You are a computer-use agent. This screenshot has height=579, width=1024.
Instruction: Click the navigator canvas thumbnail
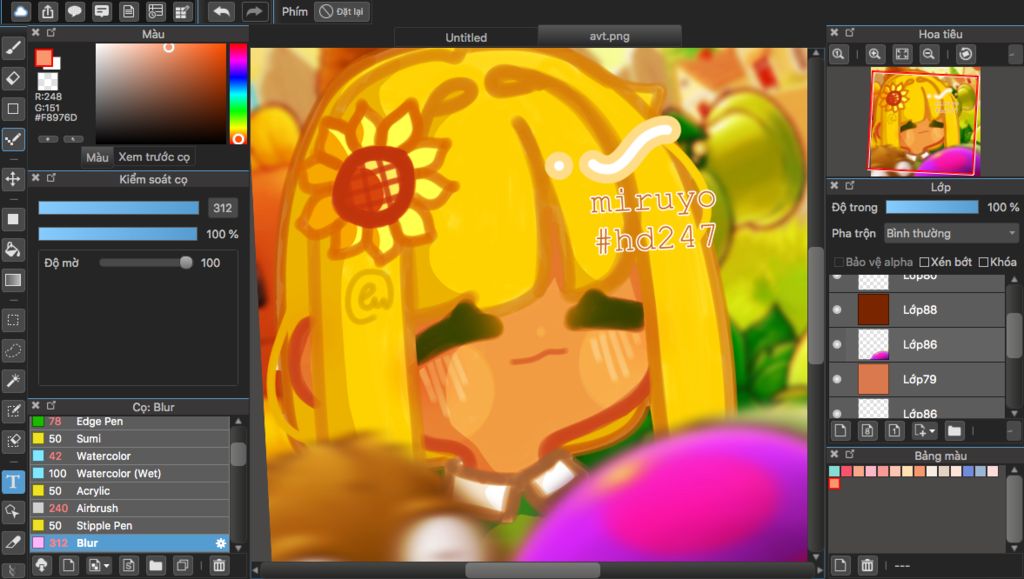click(x=924, y=121)
